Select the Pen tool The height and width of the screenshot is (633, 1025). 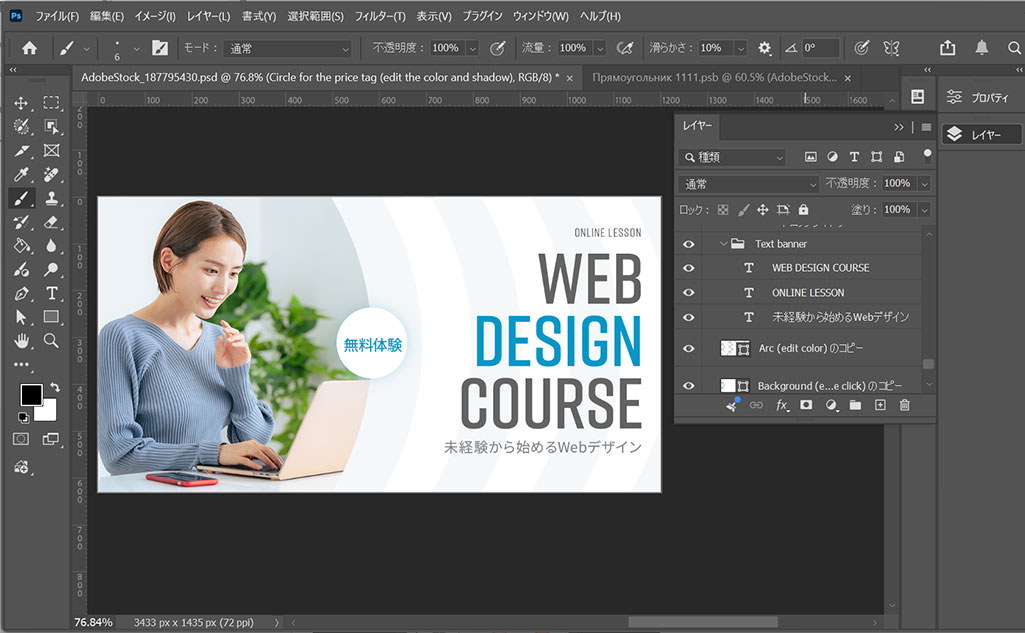click(x=21, y=294)
